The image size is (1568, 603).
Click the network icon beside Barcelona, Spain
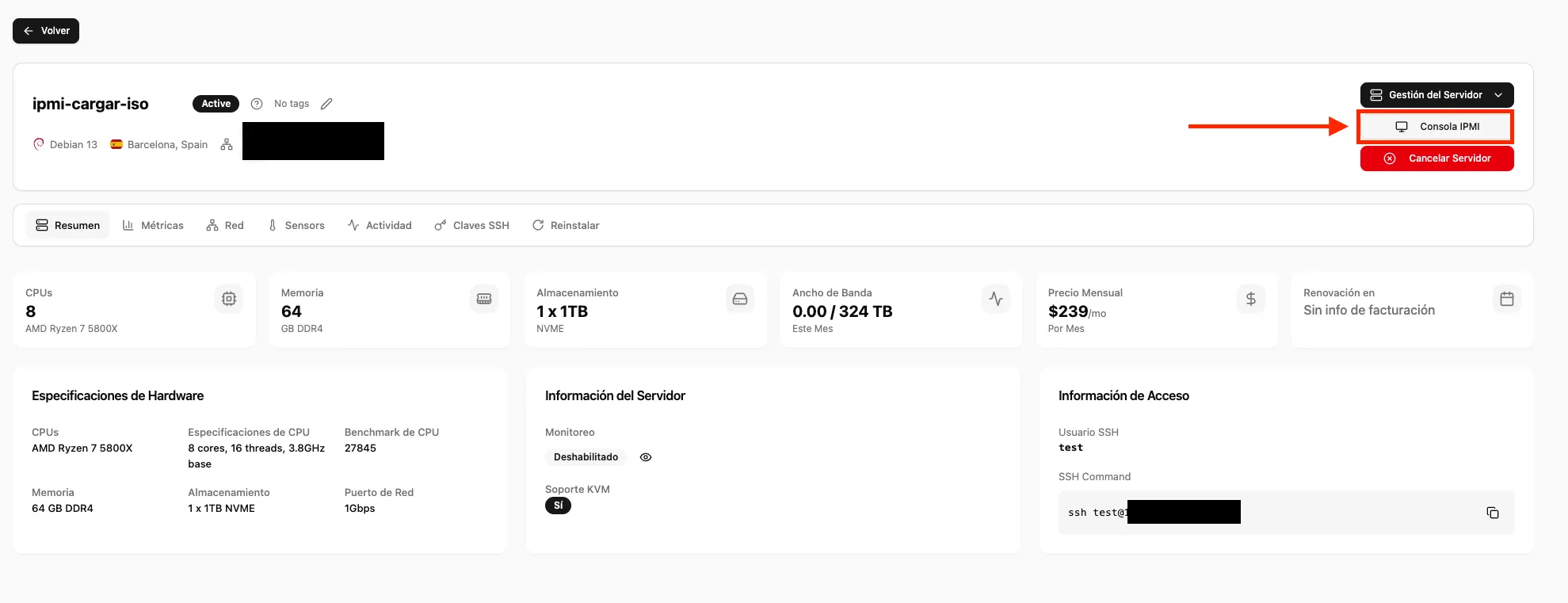point(227,144)
